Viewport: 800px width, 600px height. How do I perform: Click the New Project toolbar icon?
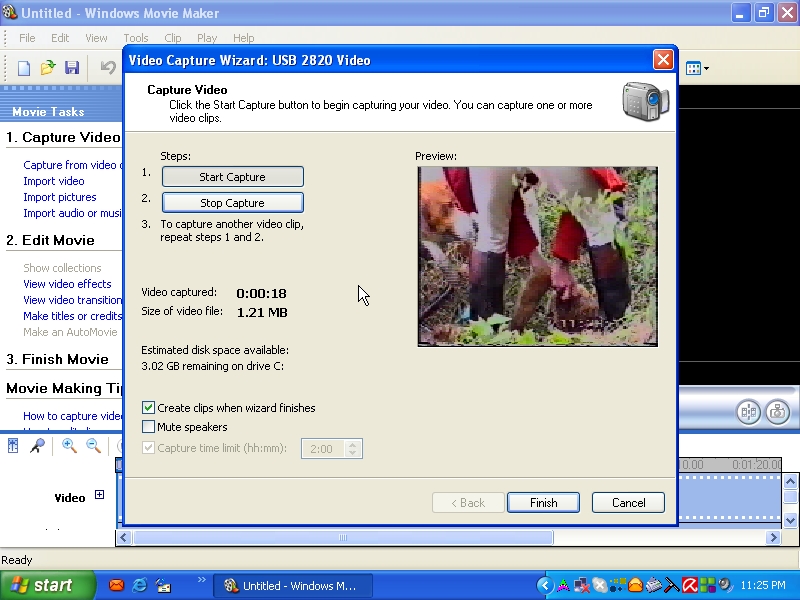(x=24, y=68)
